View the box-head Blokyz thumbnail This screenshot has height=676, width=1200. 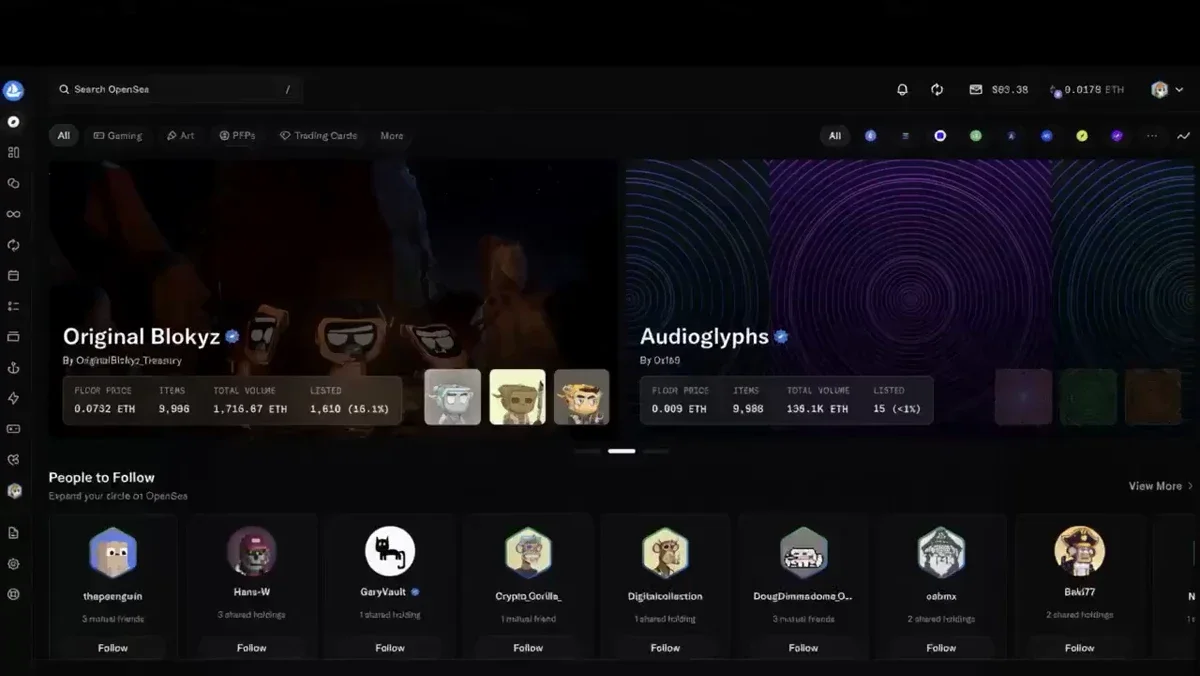[x=517, y=397]
